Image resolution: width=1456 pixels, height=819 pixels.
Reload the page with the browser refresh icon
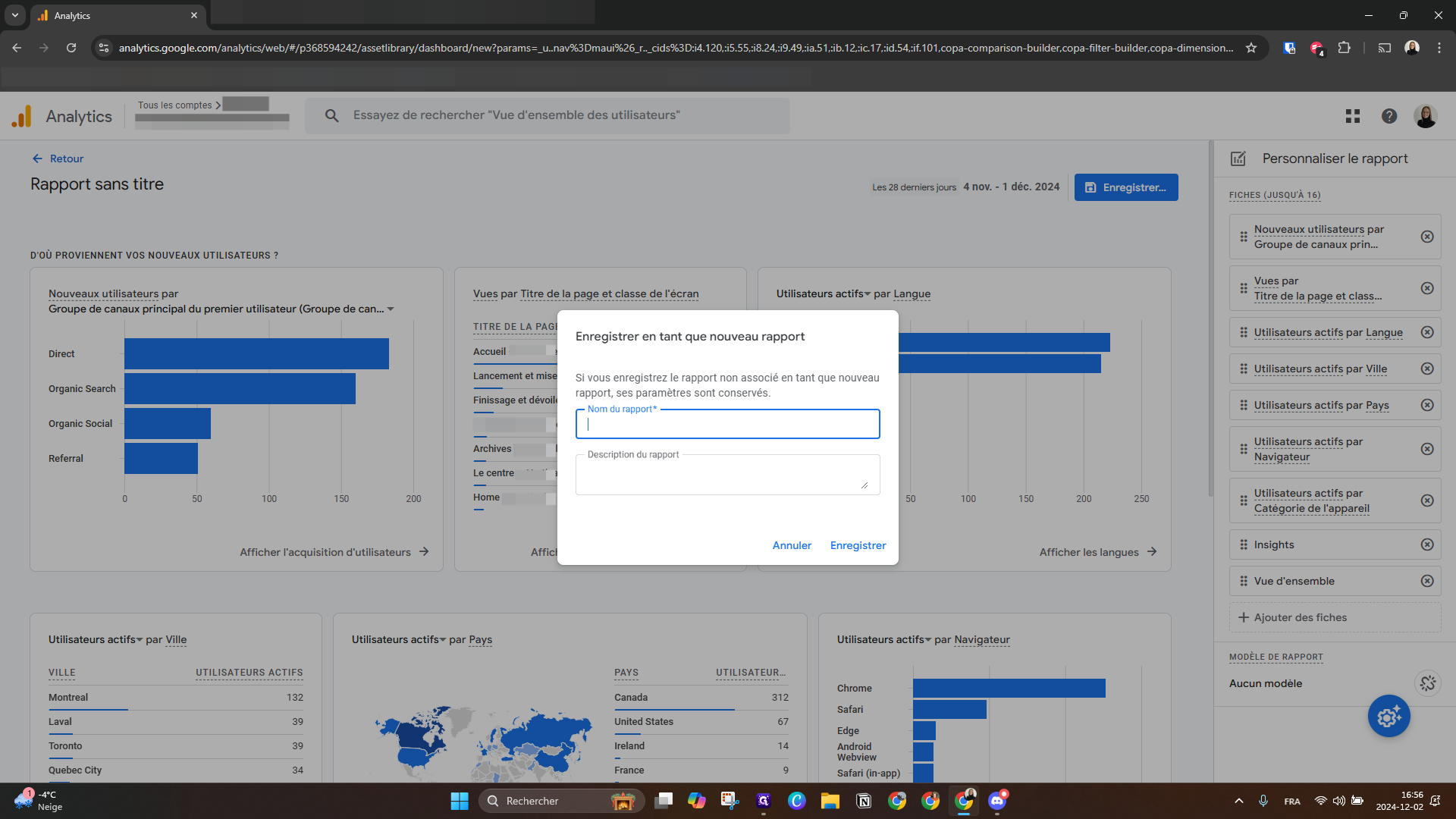coord(71,48)
